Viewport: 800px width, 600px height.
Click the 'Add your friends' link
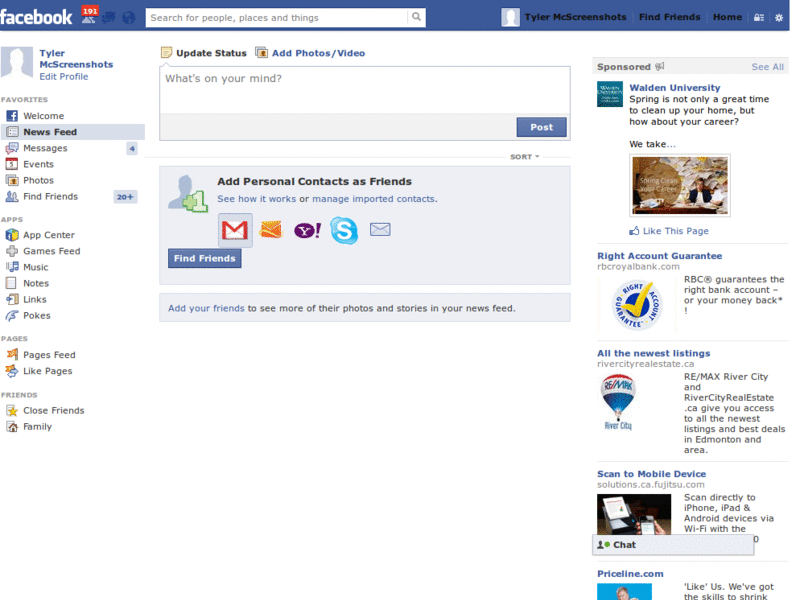[x=206, y=308]
